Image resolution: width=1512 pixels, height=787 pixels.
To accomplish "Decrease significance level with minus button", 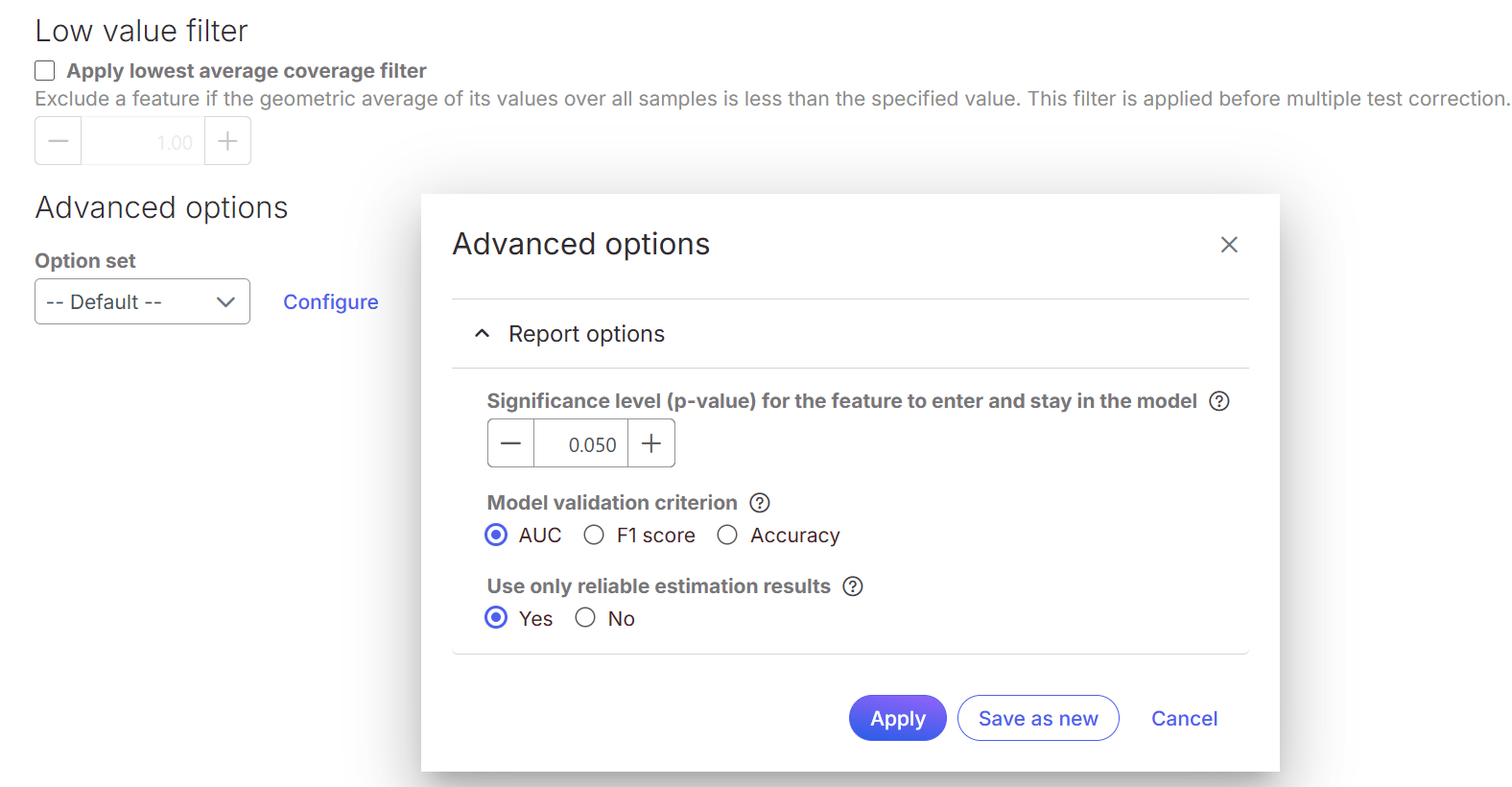I will (511, 443).
